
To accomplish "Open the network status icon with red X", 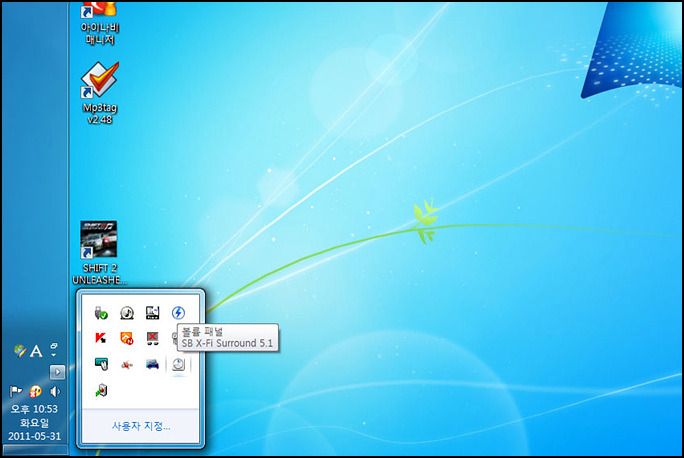I will pos(35,391).
